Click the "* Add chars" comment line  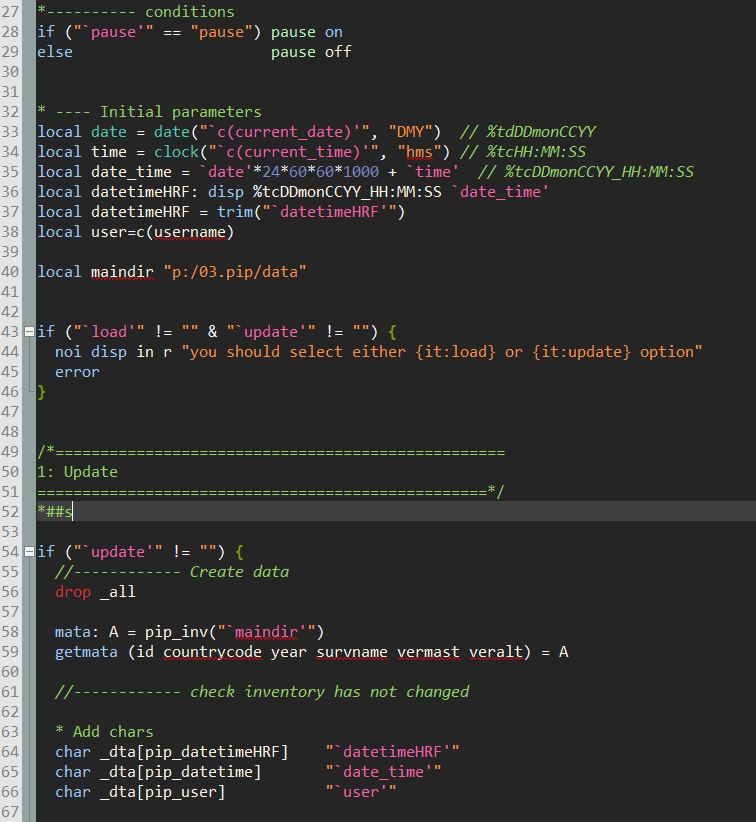[x=104, y=732]
